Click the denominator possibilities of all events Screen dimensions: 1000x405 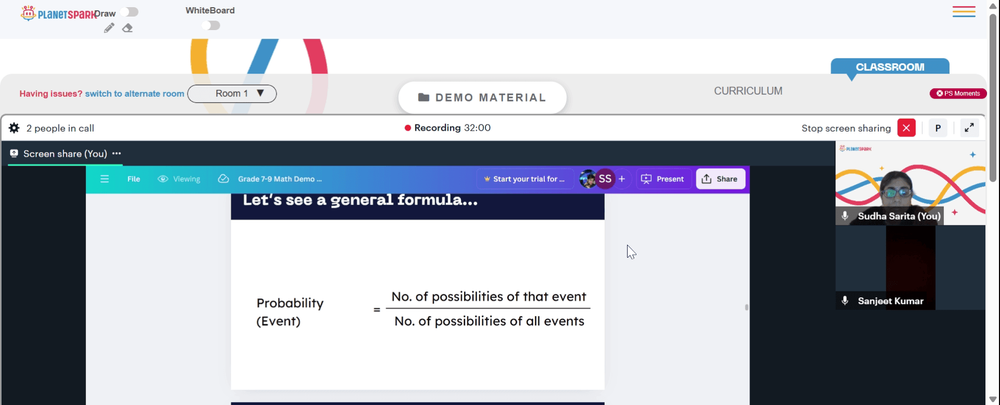[489, 321]
